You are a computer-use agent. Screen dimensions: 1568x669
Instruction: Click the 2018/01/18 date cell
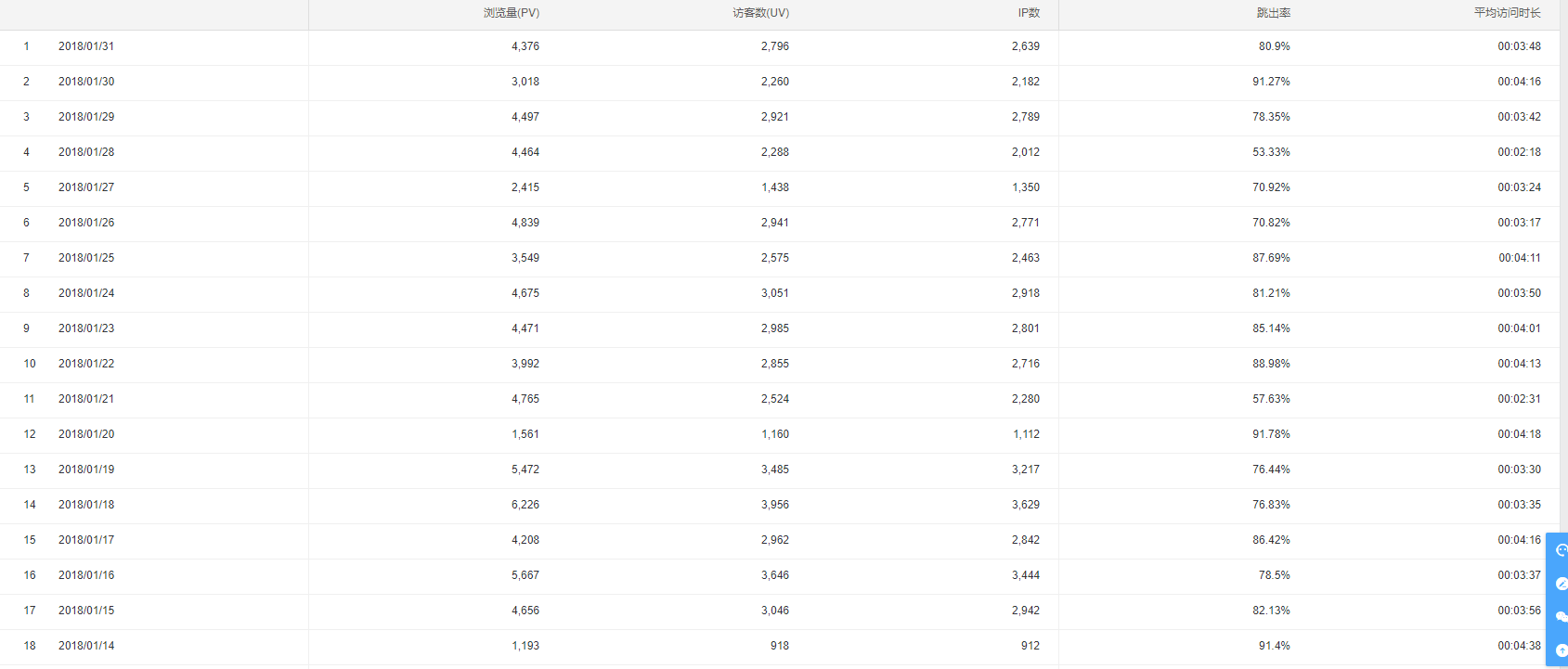coord(86,505)
